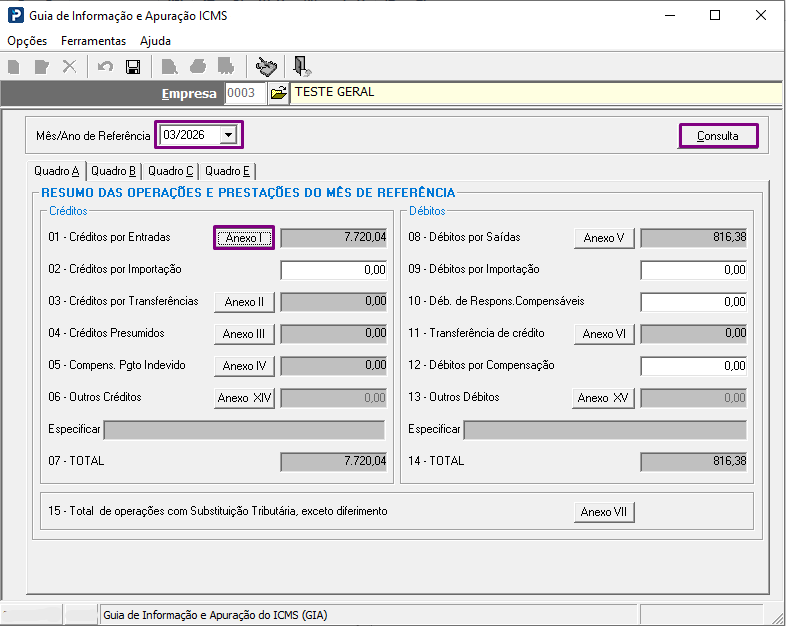This screenshot has width=786, height=626.
Task: Open the Ajuda menu
Action: tap(155, 41)
